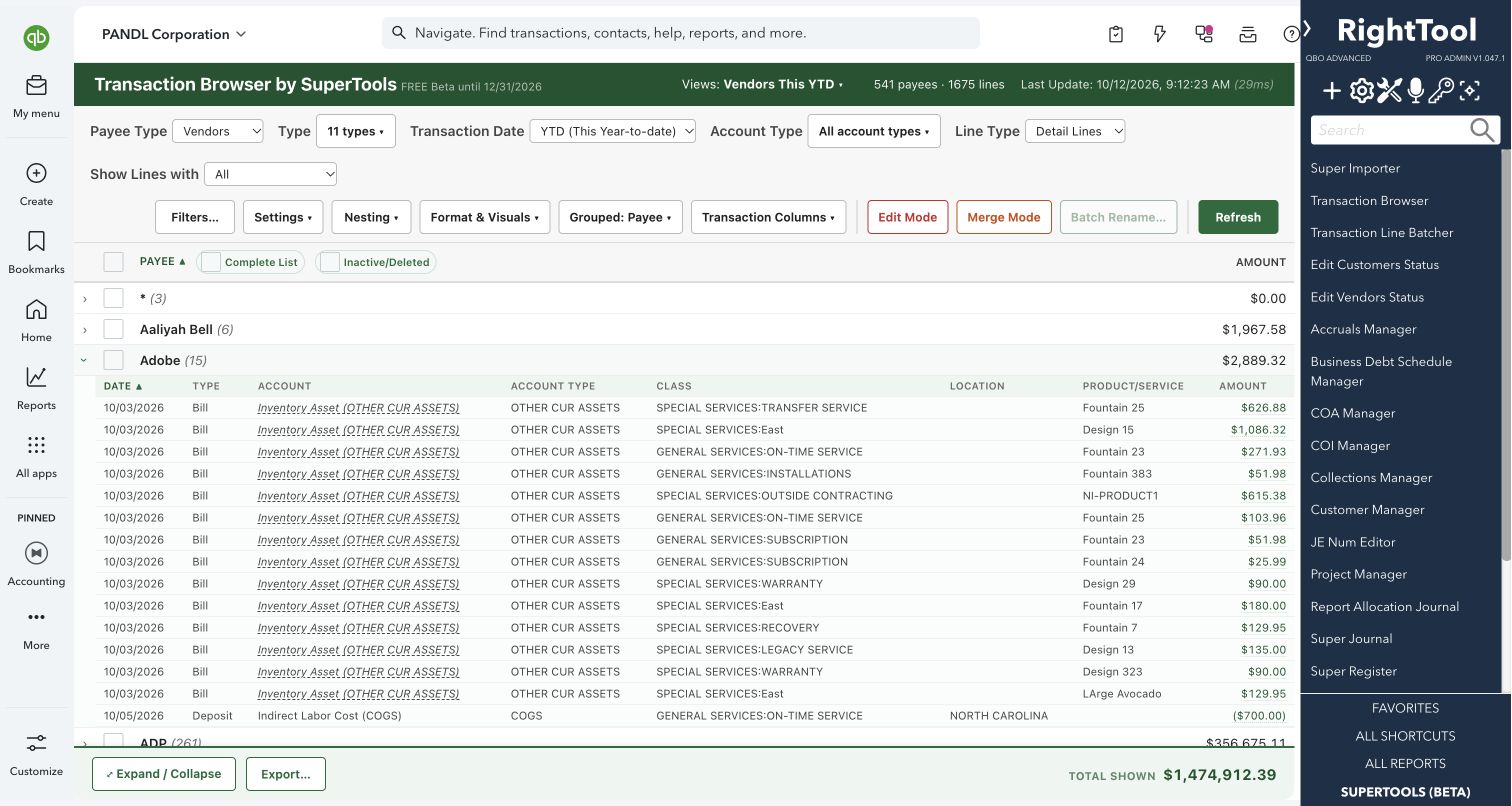The image size is (1512, 806).
Task: Open the Payee Type Vendors dropdown
Action: [218, 131]
